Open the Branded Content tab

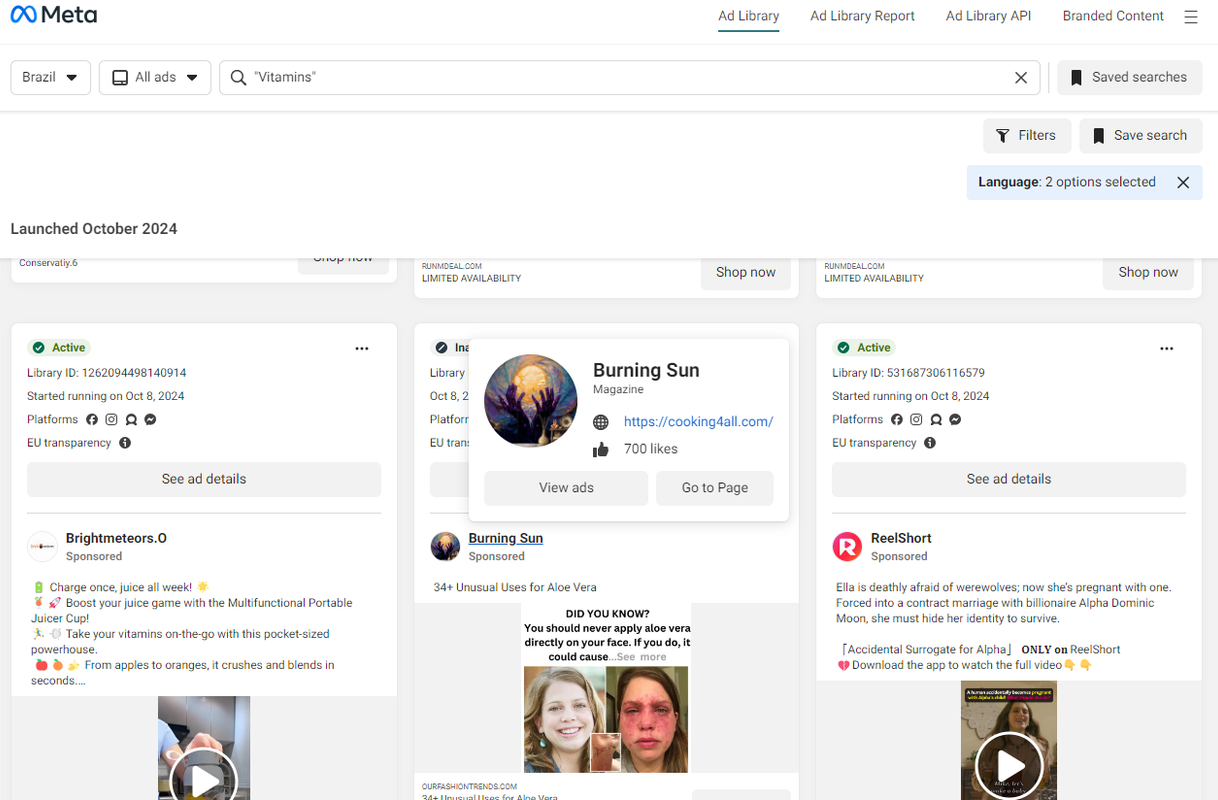pyautogui.click(x=1113, y=16)
